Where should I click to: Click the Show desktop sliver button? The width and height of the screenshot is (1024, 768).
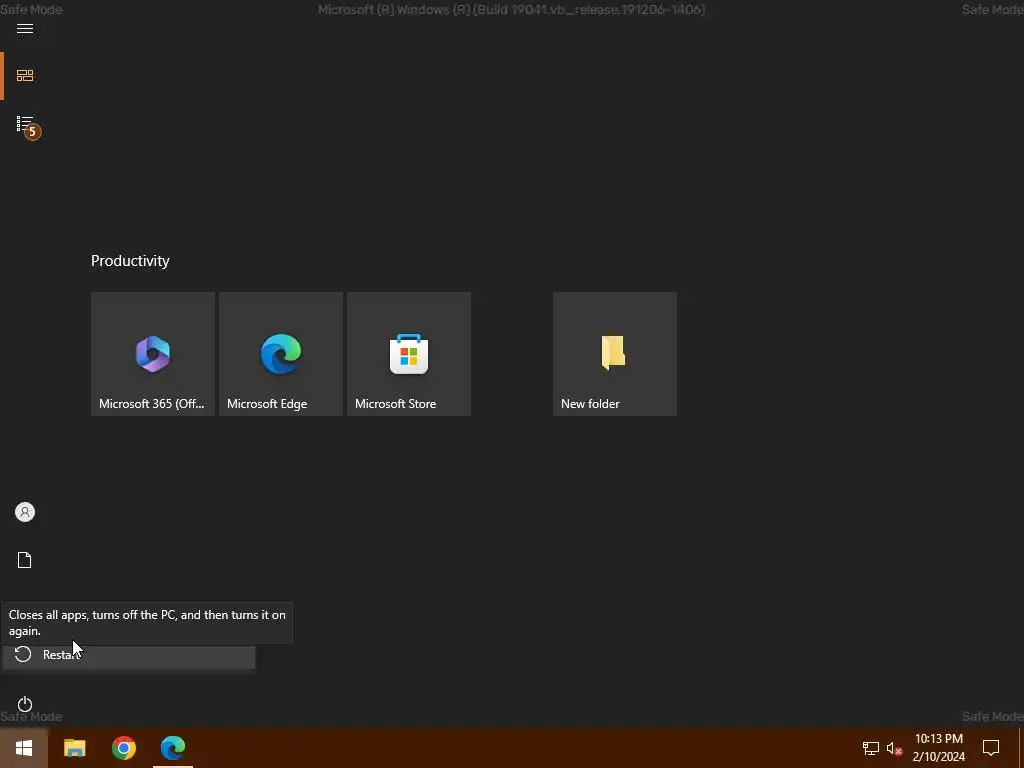(x=1021, y=748)
